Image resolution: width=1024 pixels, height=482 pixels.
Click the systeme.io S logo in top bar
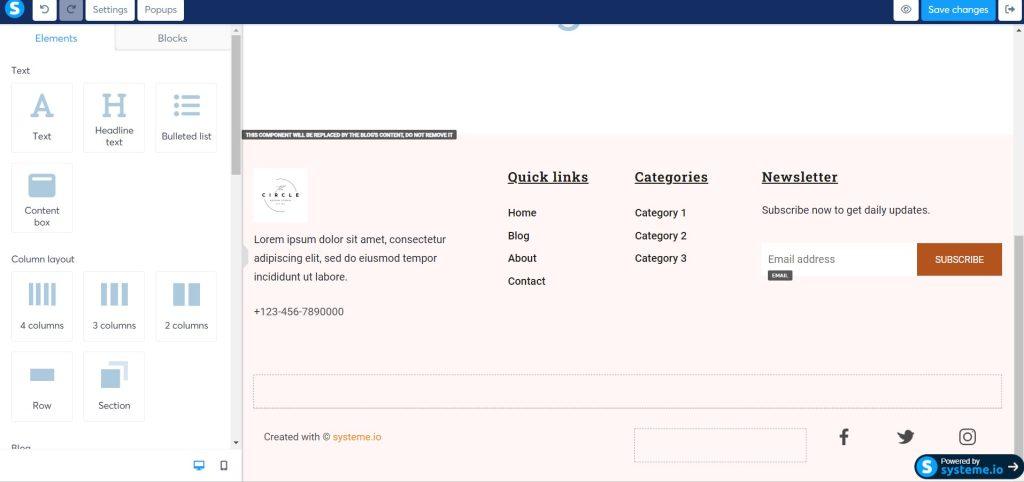tap(14, 9)
